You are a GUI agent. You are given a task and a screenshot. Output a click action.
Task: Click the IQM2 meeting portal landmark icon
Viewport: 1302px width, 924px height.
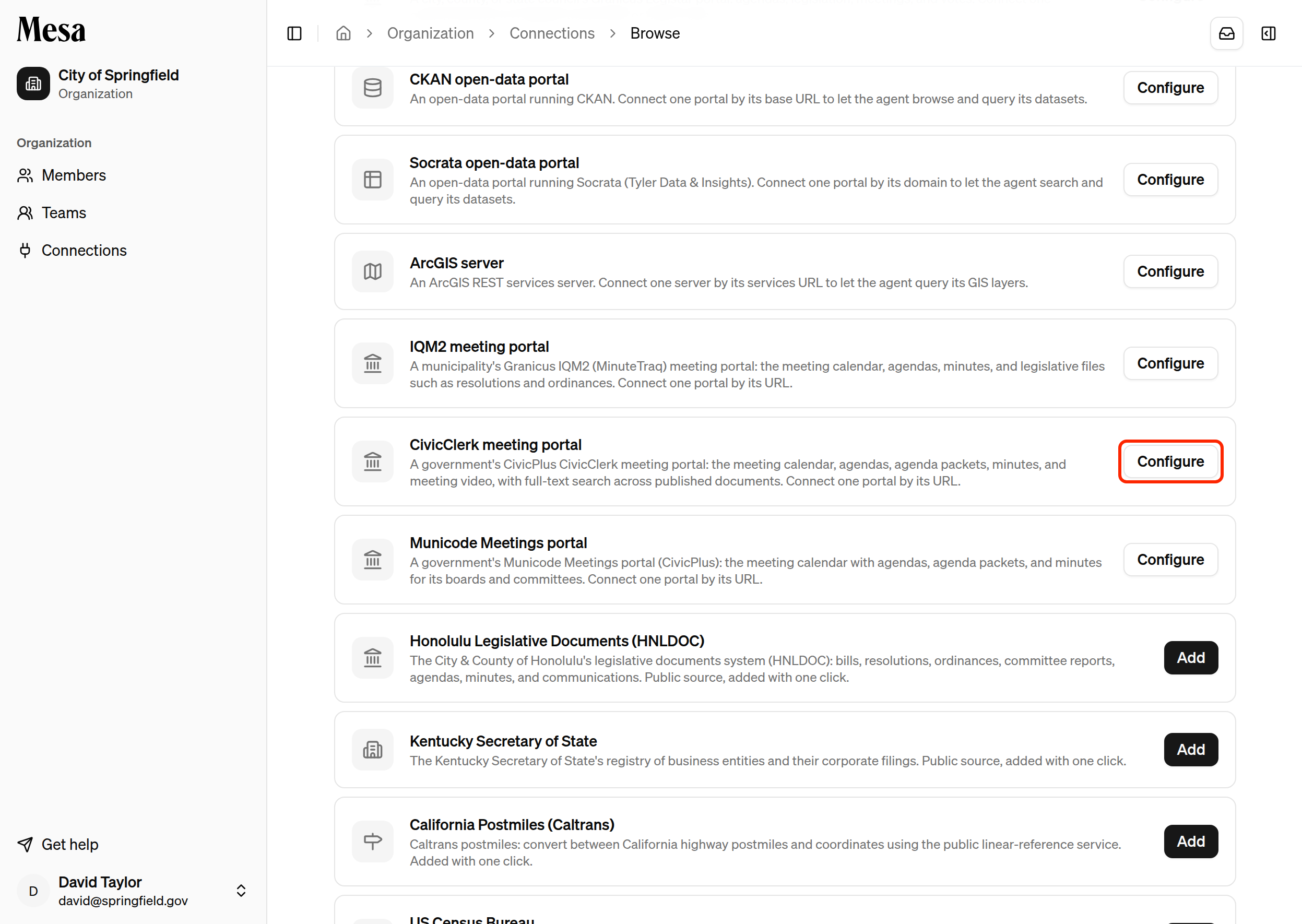click(373, 363)
